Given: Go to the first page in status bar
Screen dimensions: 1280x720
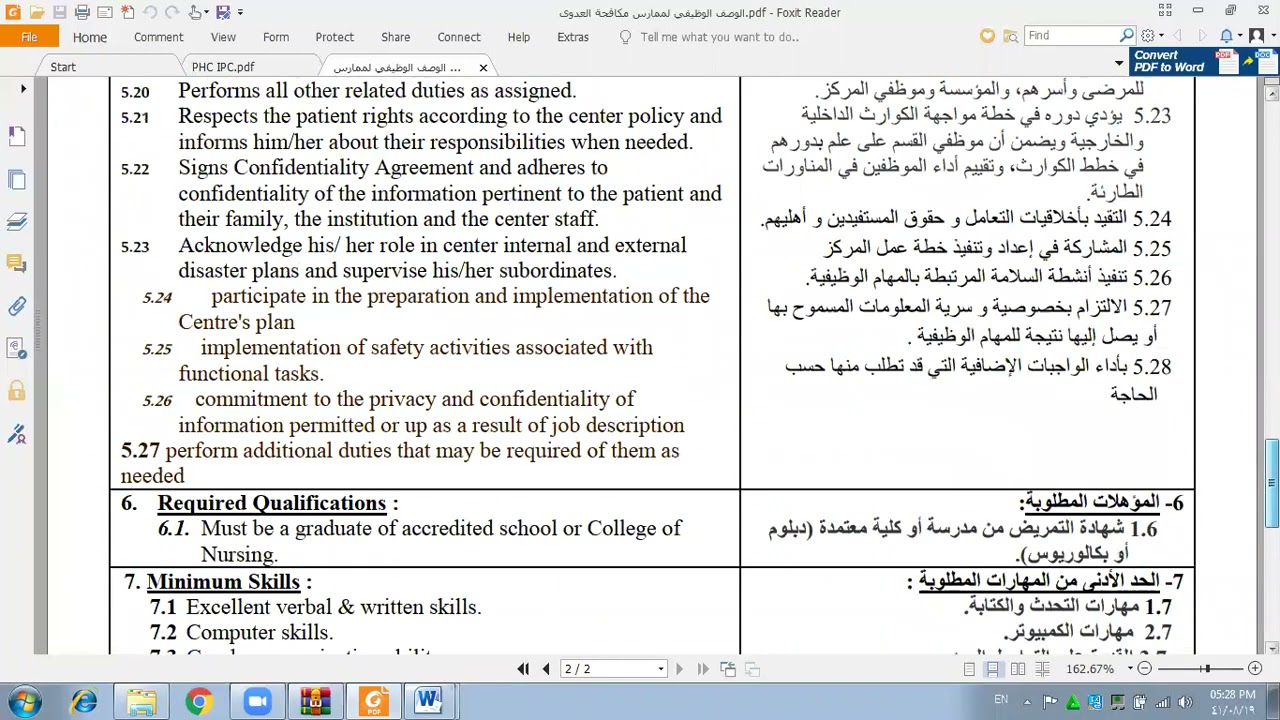Looking at the screenshot, I should [523, 669].
